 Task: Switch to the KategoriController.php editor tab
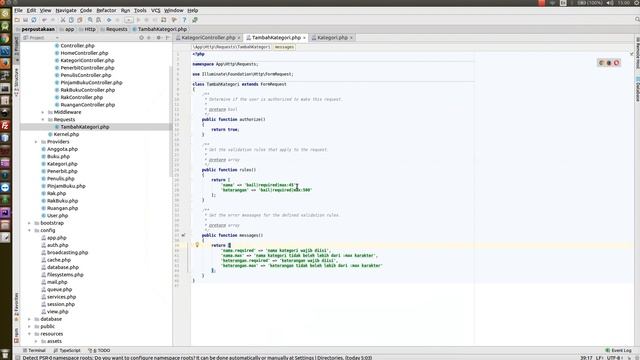208,38
